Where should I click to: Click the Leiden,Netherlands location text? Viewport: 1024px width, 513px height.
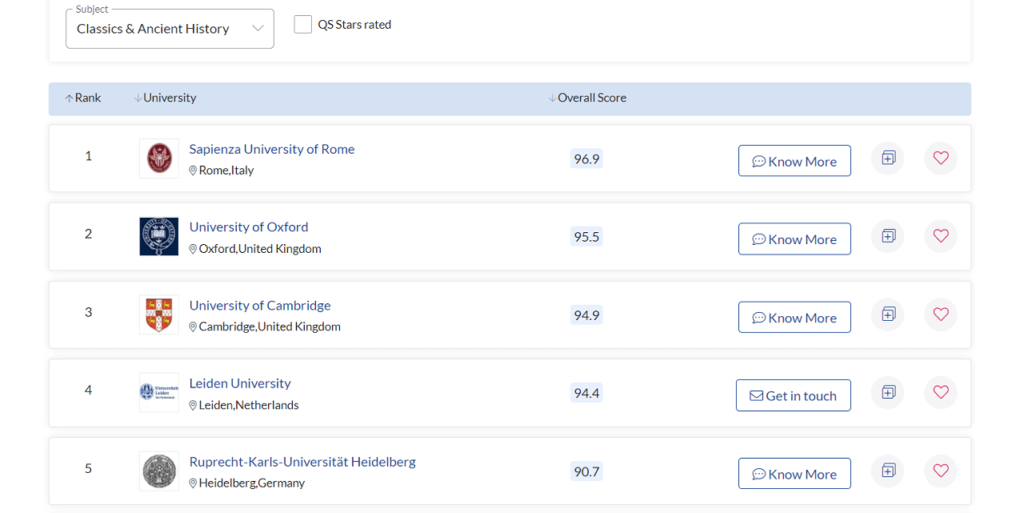click(x=249, y=405)
